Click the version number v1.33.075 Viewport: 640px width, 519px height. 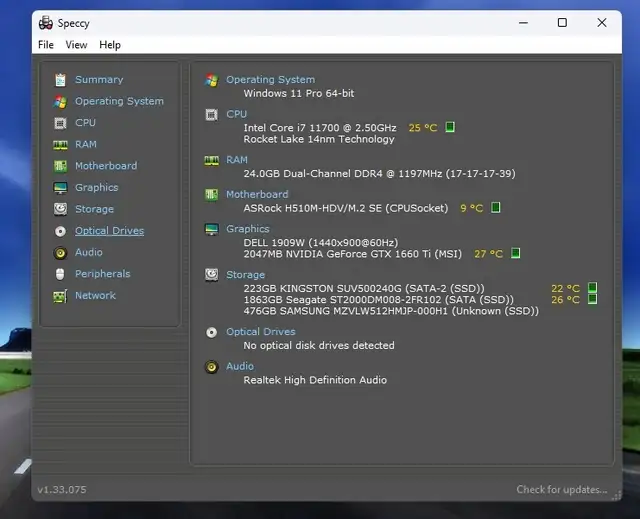62,490
